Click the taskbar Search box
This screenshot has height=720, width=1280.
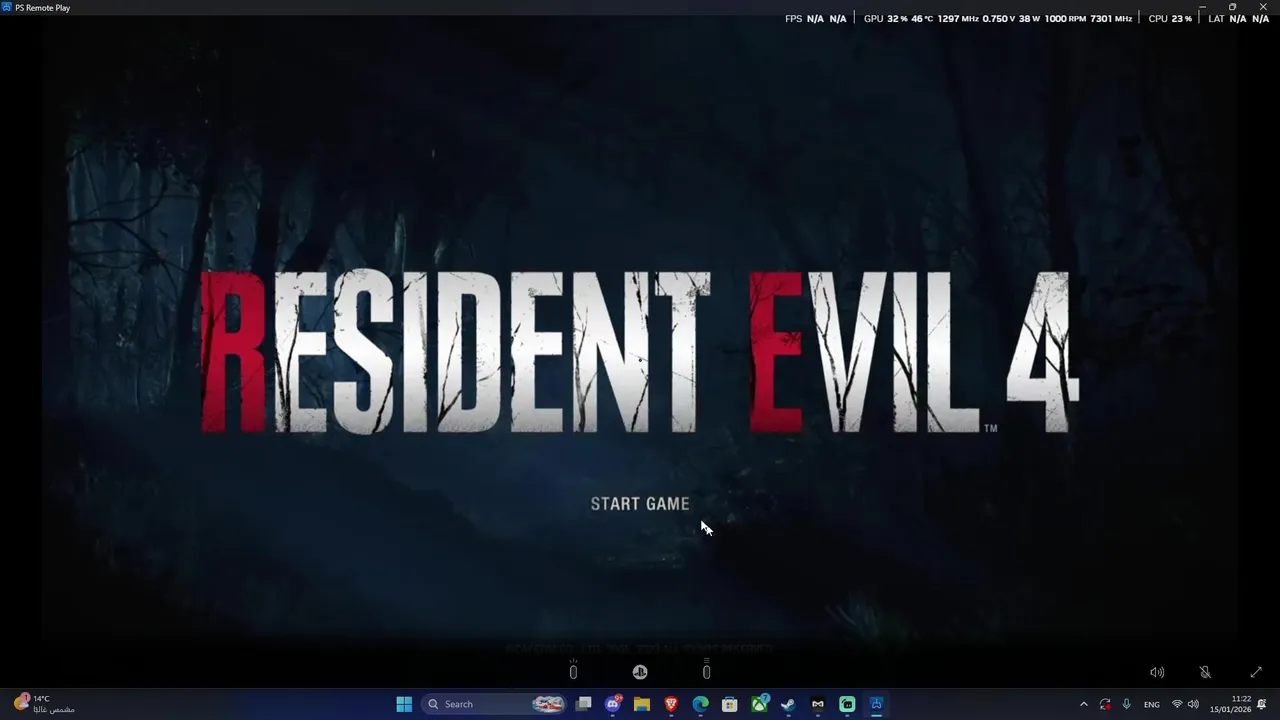493,704
